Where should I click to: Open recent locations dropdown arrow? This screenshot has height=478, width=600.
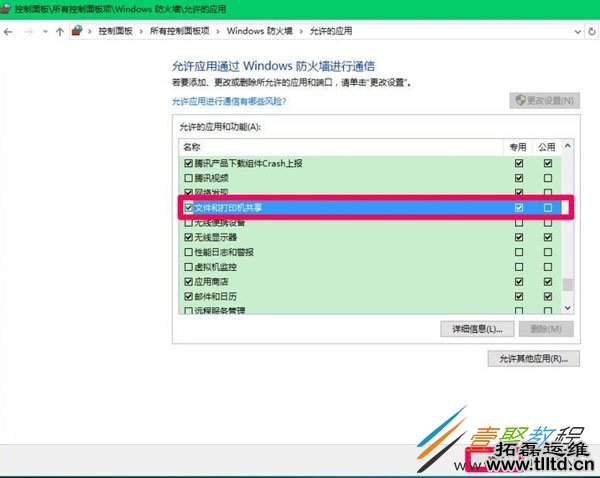[46, 32]
